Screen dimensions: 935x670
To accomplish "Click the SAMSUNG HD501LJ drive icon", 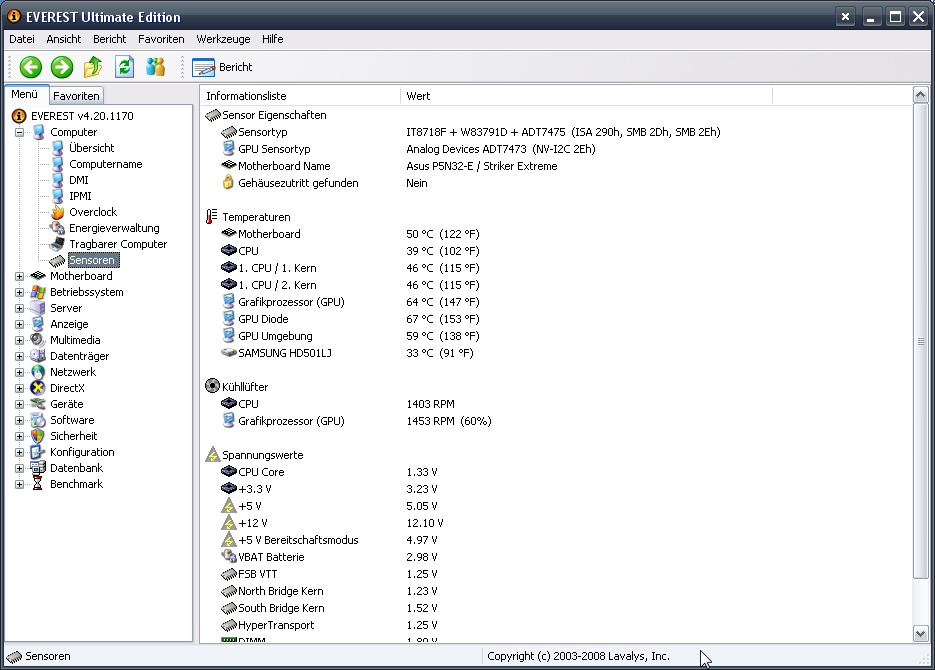I will tap(228, 353).
